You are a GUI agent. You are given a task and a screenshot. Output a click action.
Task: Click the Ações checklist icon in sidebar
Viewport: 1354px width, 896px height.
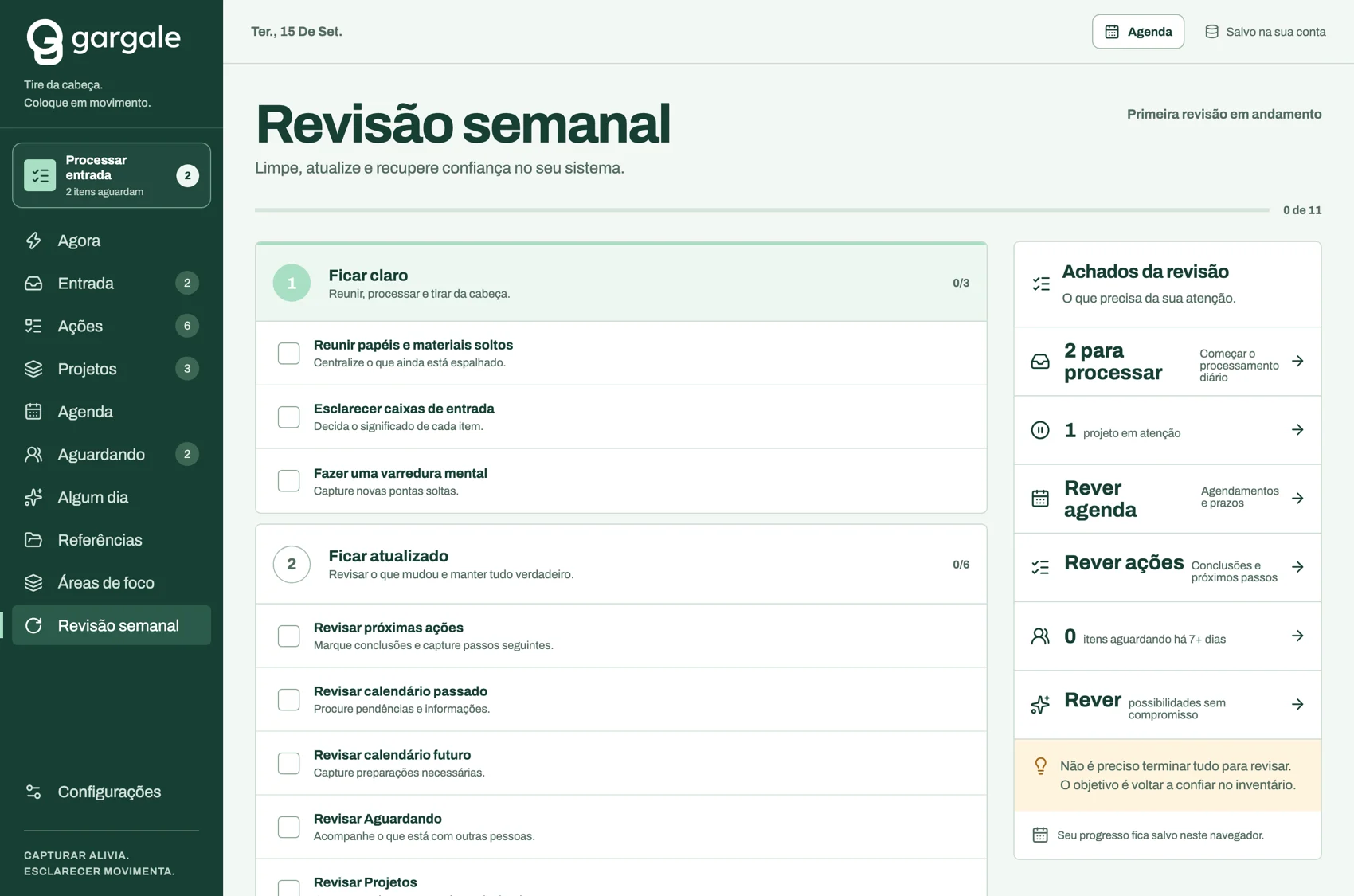point(33,326)
